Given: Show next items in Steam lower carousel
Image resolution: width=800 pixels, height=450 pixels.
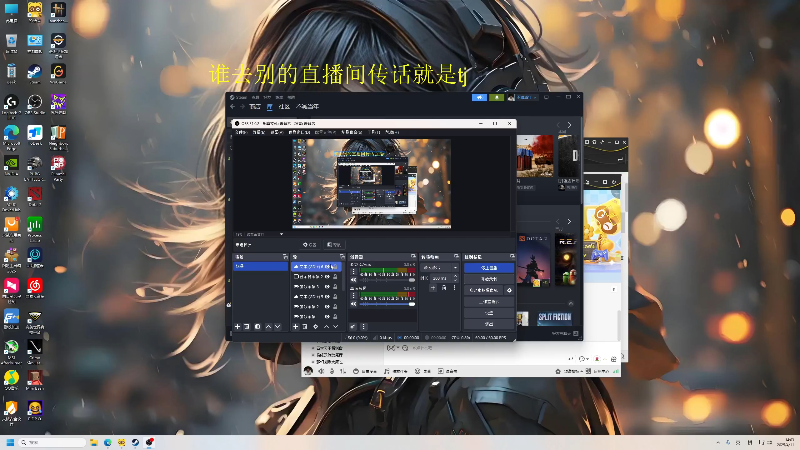Looking at the screenshot, I should (569, 222).
